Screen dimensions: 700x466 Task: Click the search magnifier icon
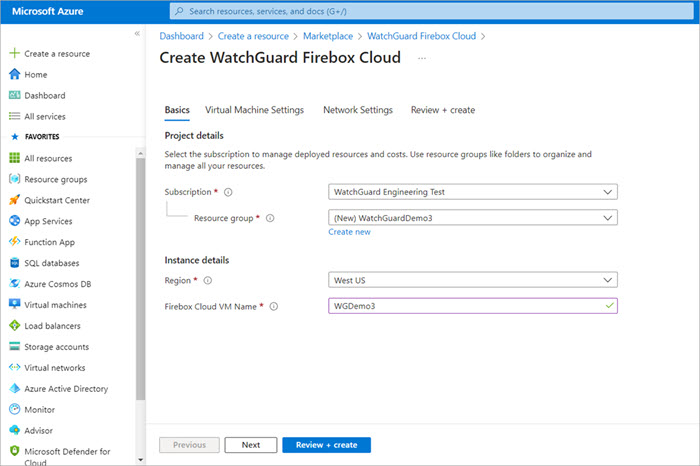pyautogui.click(x=179, y=11)
